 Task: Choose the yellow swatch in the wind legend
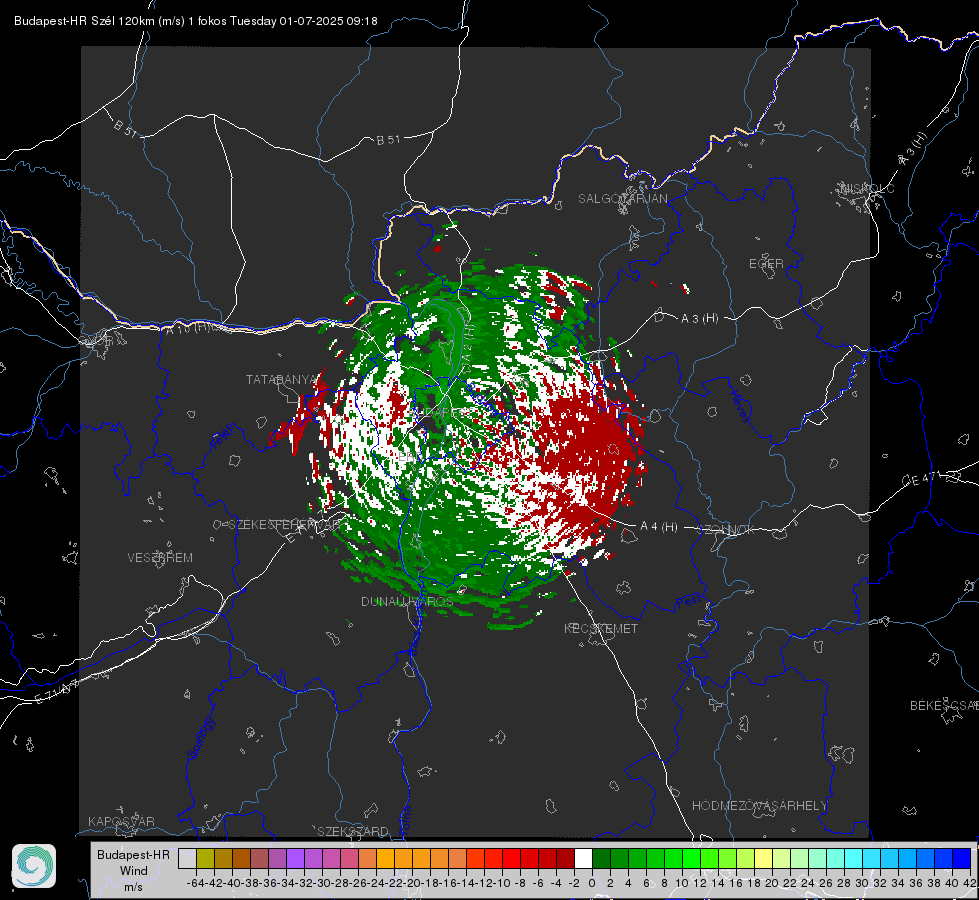764,858
